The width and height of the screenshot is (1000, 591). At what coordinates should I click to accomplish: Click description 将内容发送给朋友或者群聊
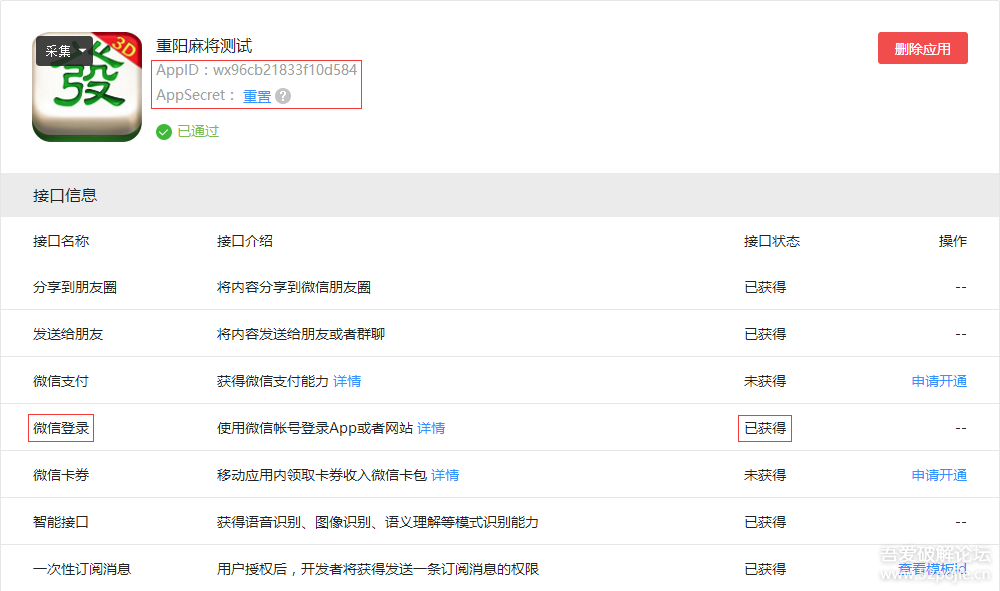pyautogui.click(x=301, y=335)
